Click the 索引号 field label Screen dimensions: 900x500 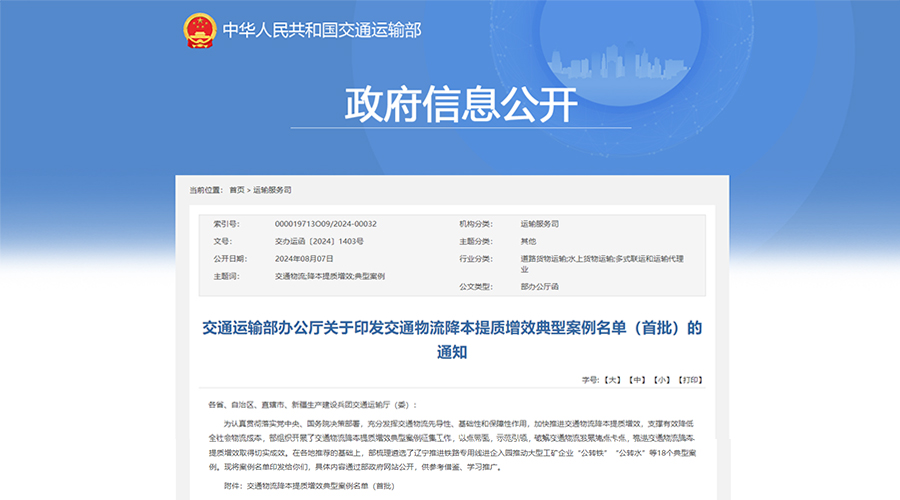point(226,224)
